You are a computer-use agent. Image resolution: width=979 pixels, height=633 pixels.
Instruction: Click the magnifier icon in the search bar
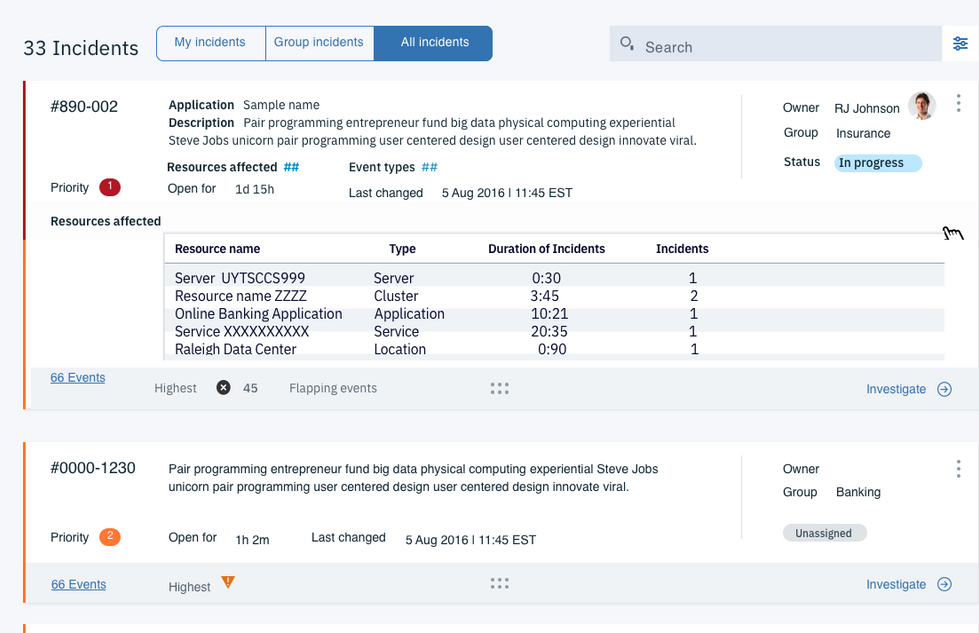tap(627, 44)
